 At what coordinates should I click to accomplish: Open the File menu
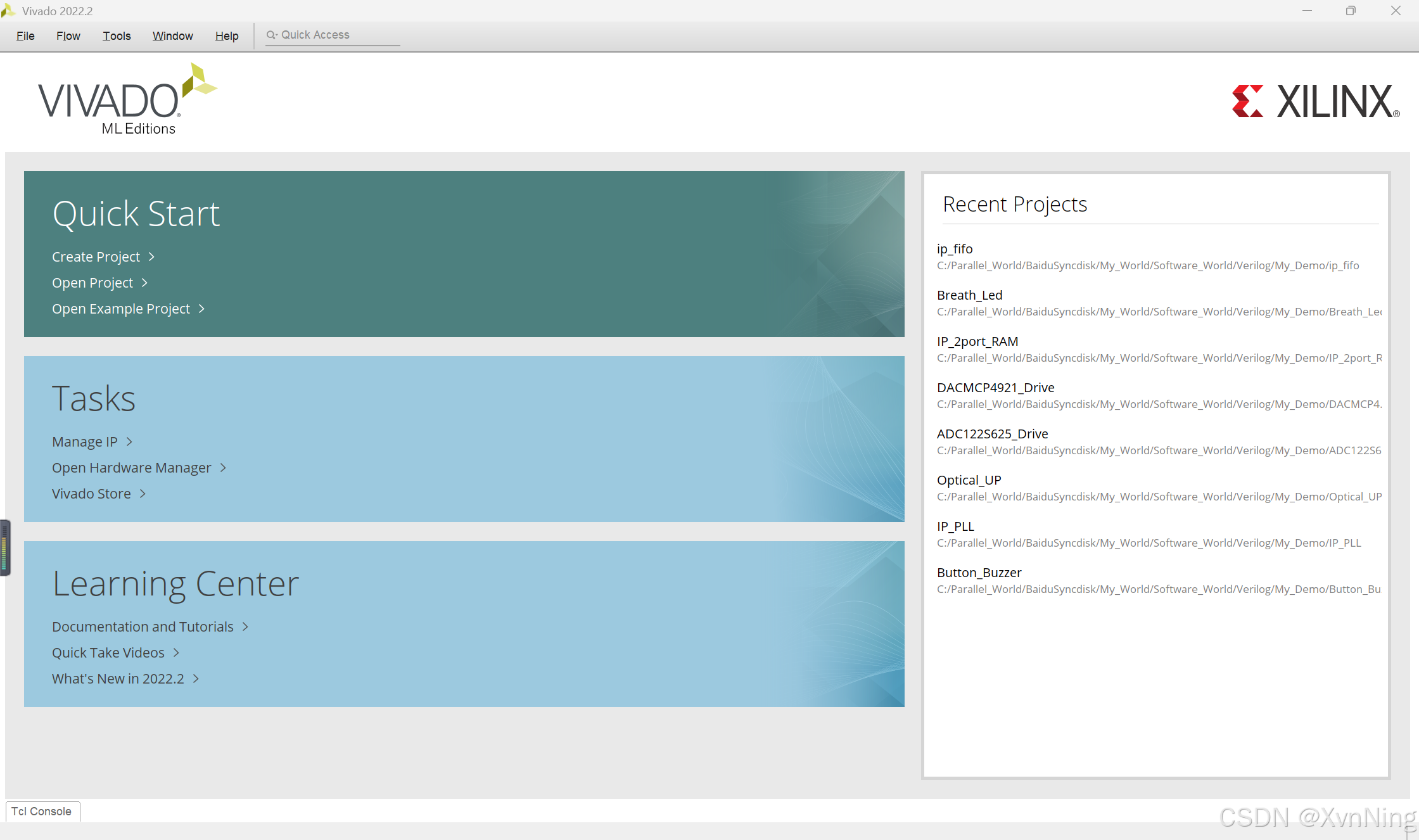click(25, 36)
